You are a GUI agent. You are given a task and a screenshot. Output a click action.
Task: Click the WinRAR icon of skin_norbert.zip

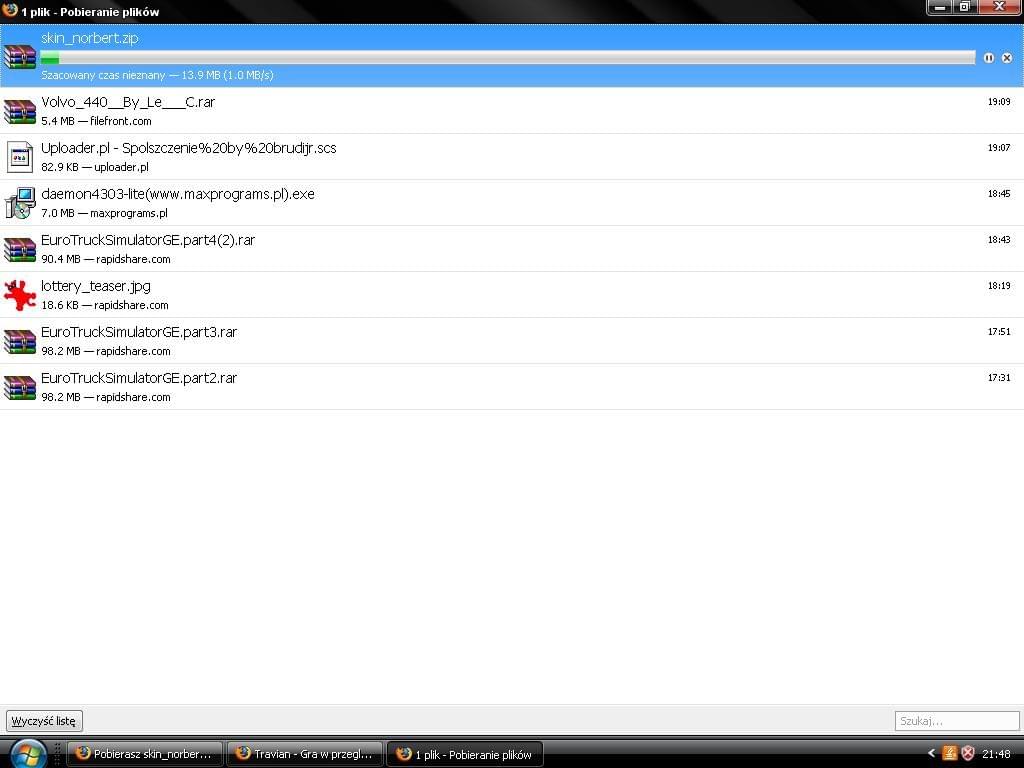20,56
